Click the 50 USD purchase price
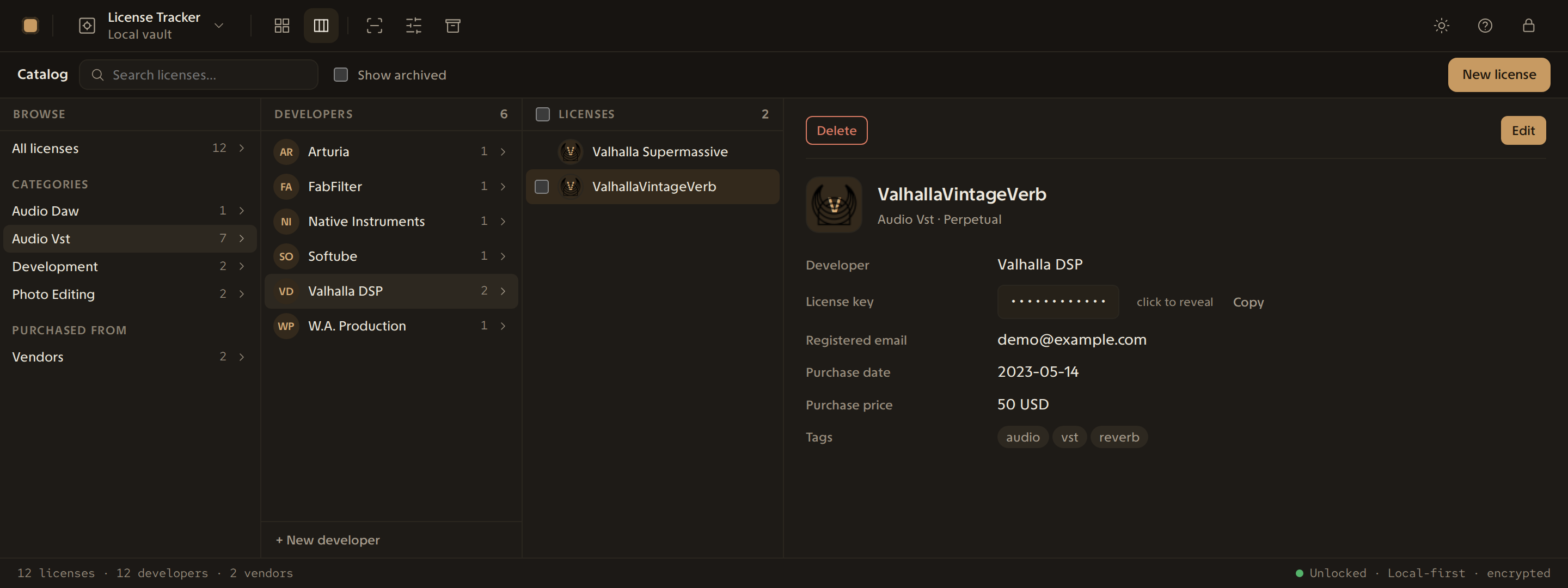The height and width of the screenshot is (588, 1568). (1022, 404)
